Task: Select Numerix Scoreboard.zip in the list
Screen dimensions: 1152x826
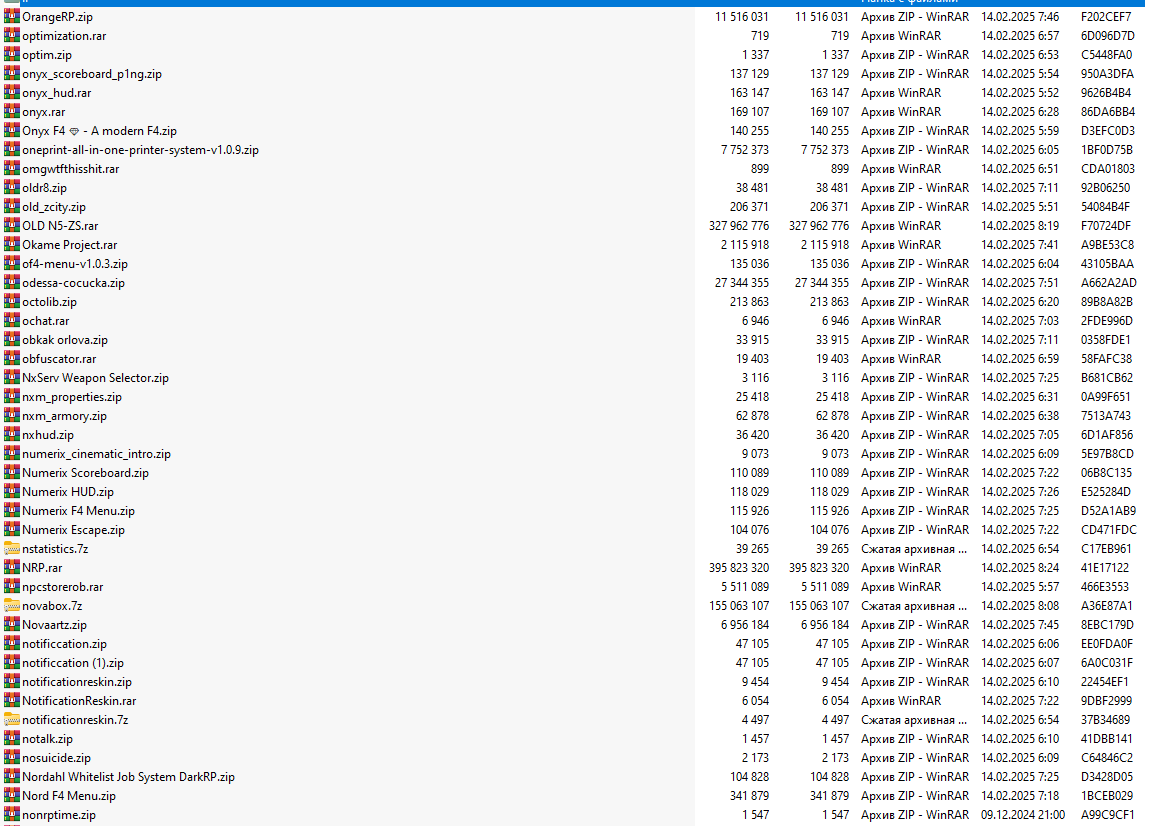Action: pyautogui.click(x=85, y=473)
